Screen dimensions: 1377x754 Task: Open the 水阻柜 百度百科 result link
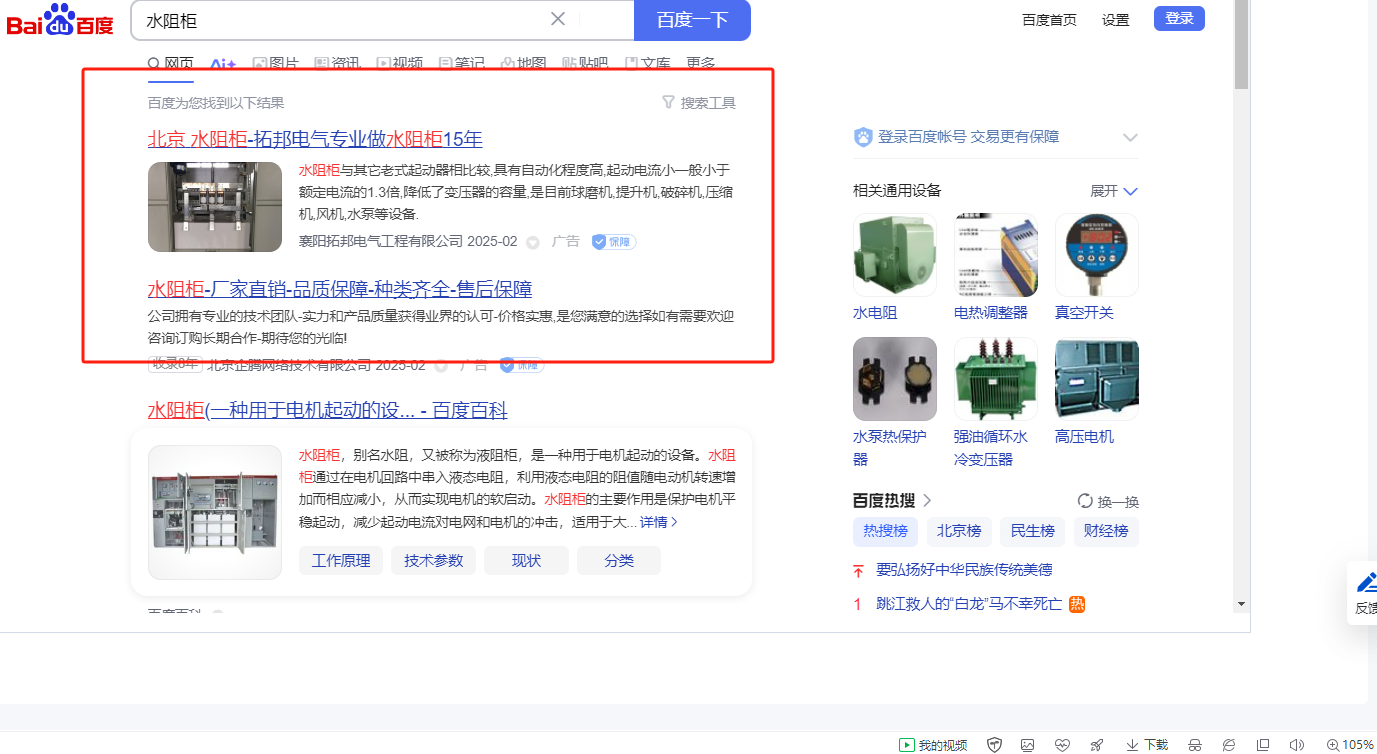327,410
